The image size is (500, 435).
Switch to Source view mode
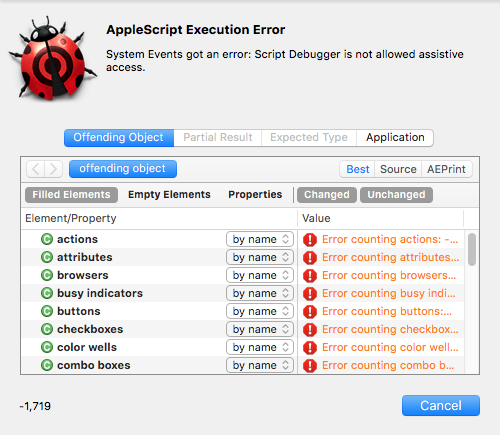point(398,169)
